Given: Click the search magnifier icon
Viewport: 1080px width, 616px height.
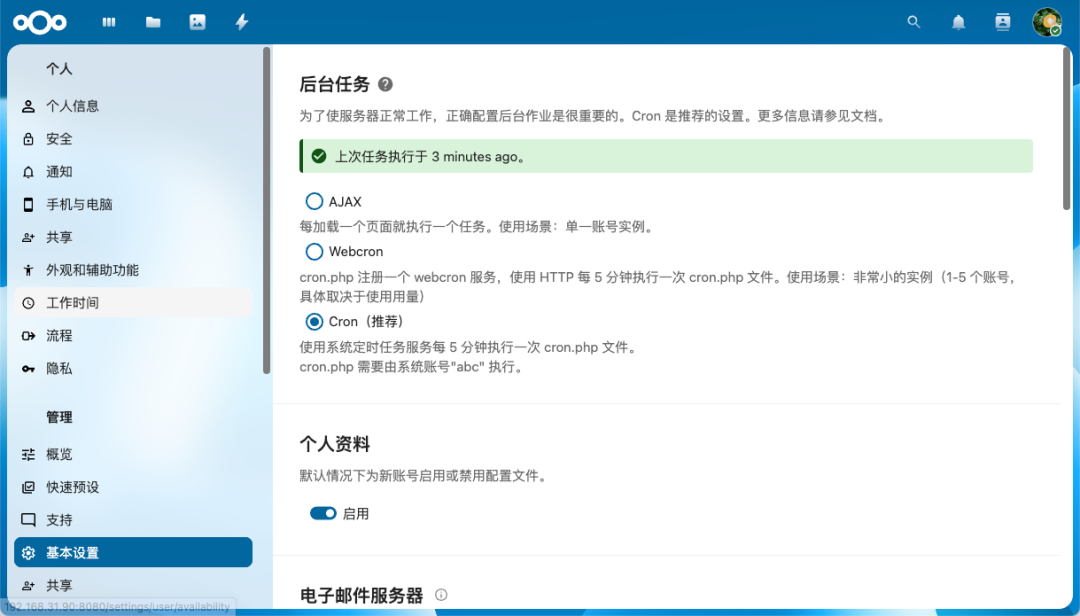Looking at the screenshot, I should click(913, 21).
